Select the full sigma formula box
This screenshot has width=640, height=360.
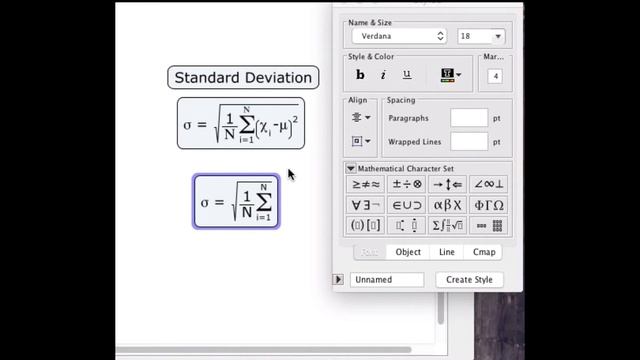[241, 123]
